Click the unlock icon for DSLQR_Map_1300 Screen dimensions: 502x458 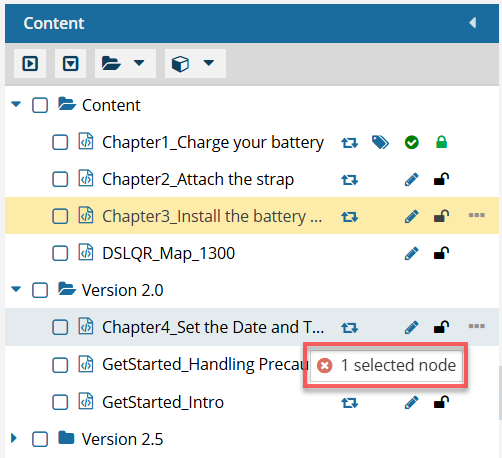[x=441, y=253]
